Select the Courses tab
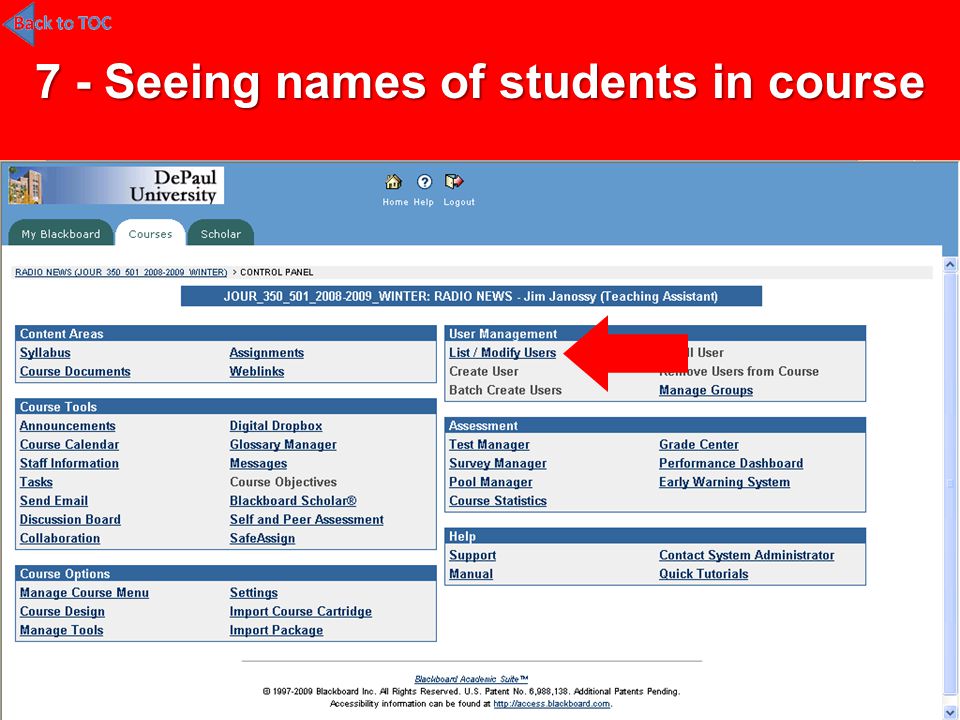This screenshot has width=960, height=720. [x=150, y=234]
